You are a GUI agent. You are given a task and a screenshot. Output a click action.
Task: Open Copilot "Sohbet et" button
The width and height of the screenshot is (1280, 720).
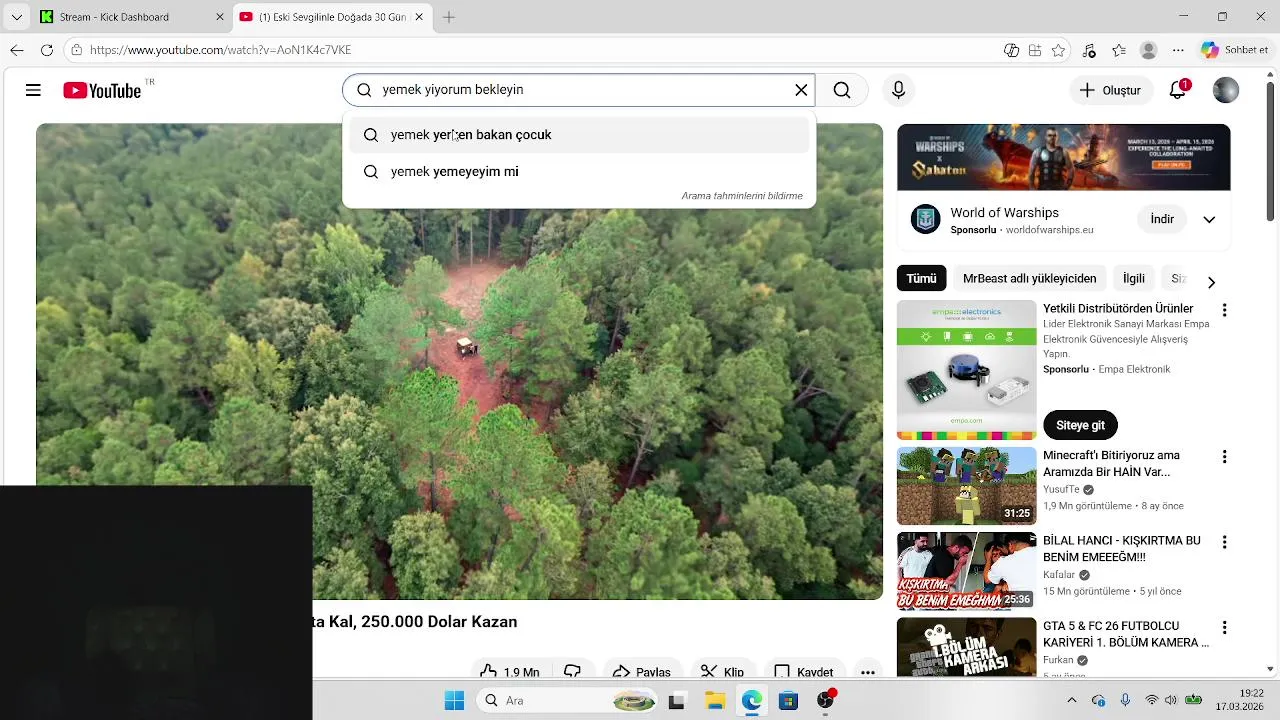1235,50
